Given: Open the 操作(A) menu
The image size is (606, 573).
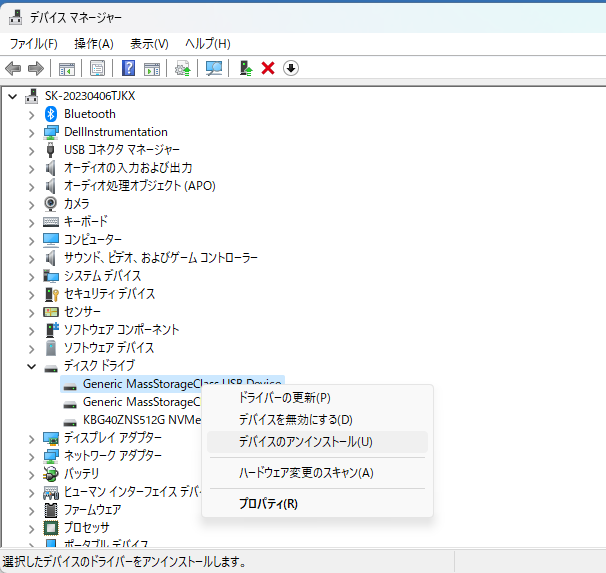Looking at the screenshot, I should [x=93, y=44].
